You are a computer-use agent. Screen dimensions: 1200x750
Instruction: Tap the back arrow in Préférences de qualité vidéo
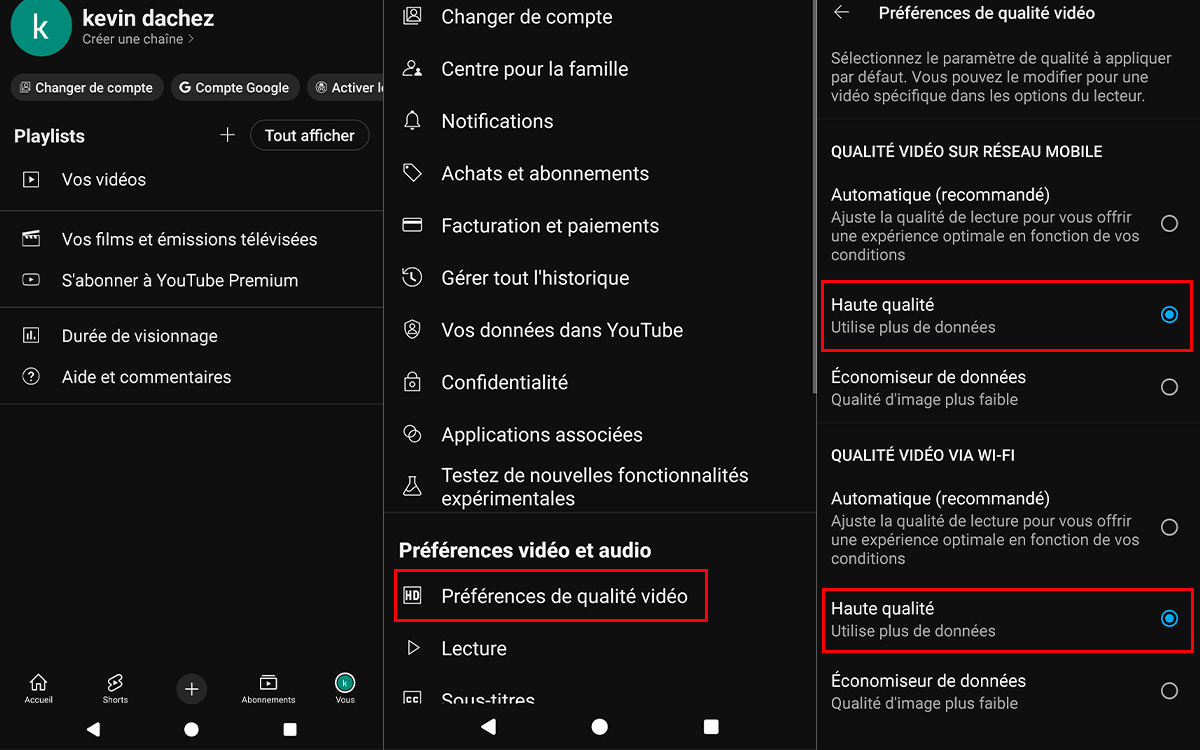(x=842, y=13)
